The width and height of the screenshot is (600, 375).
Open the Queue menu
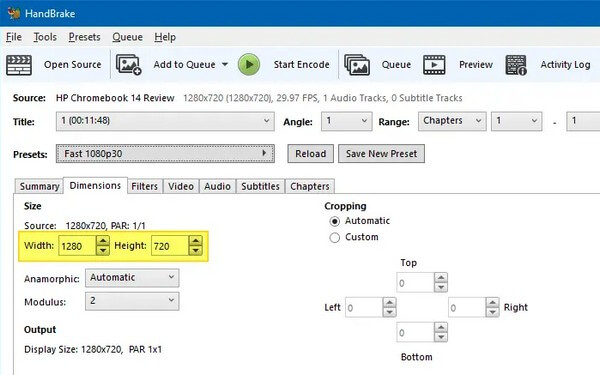click(x=127, y=37)
